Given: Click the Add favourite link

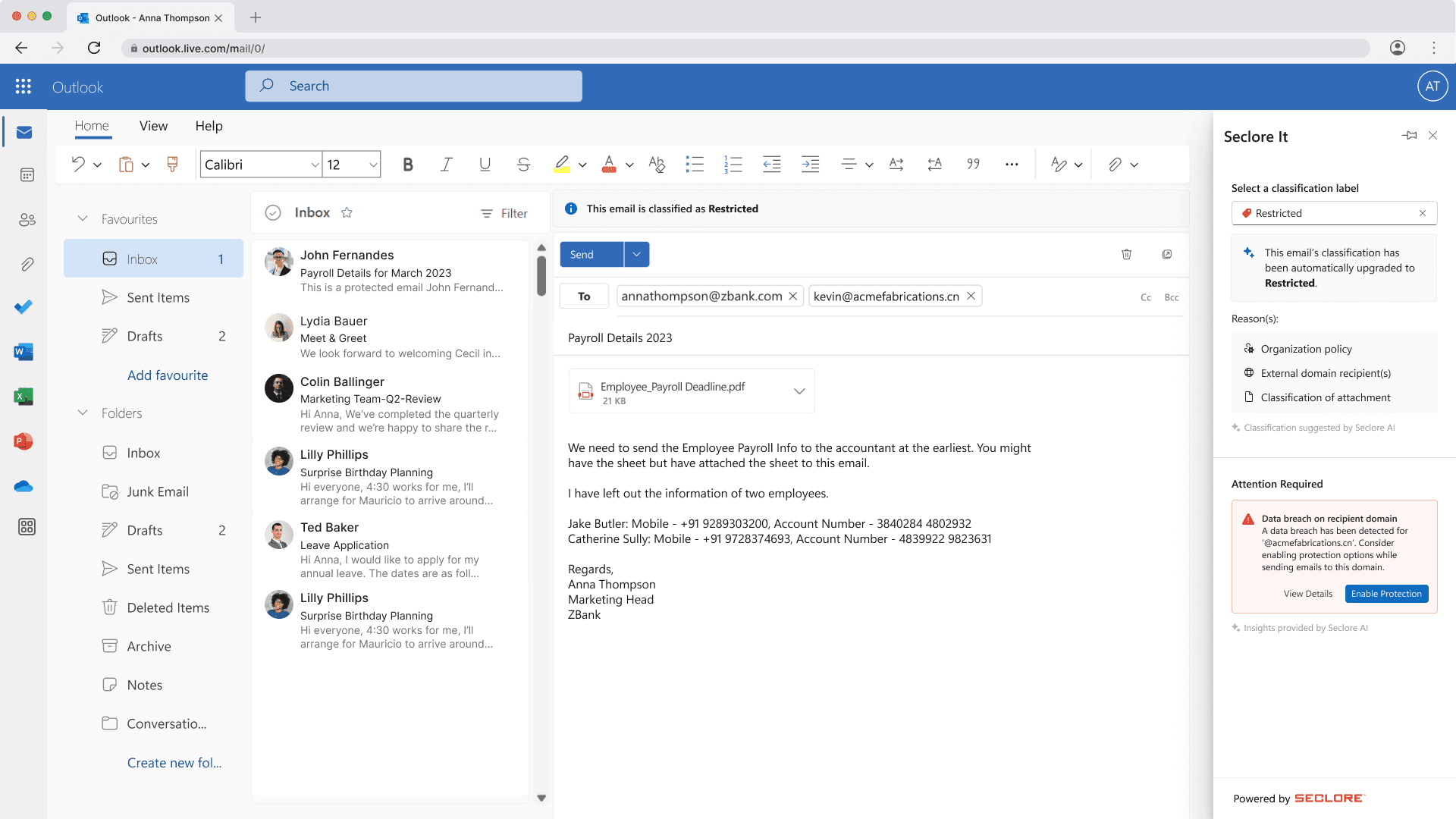Looking at the screenshot, I should pos(168,375).
